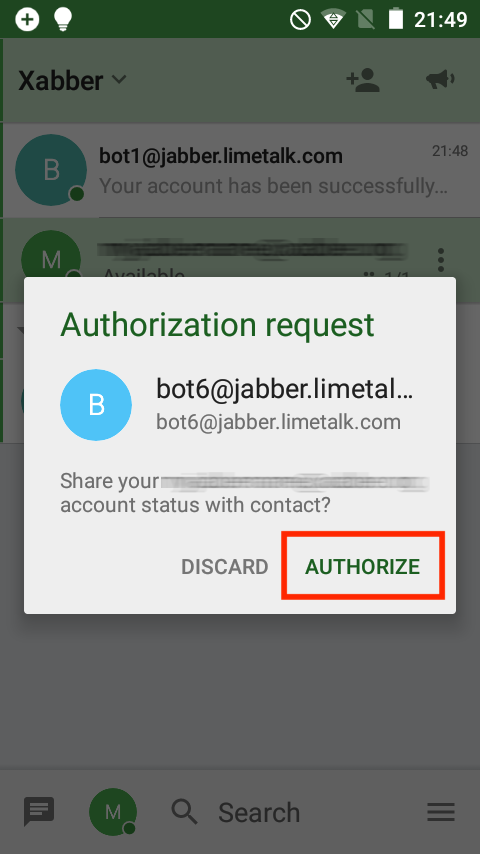480x854 pixels.
Task: Open the hamburger menu in bottom bar
Action: 441,812
